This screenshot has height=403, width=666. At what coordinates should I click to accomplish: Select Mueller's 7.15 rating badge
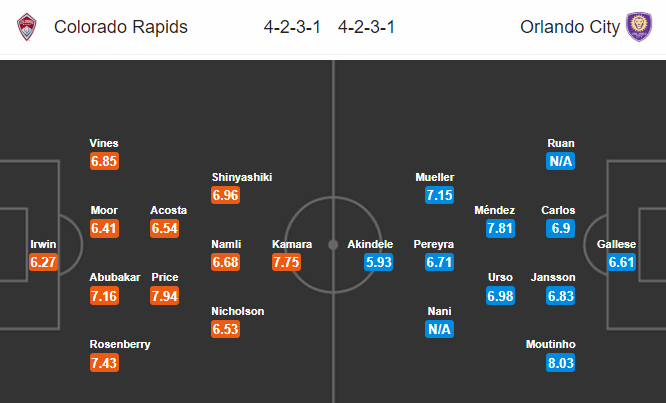(439, 195)
